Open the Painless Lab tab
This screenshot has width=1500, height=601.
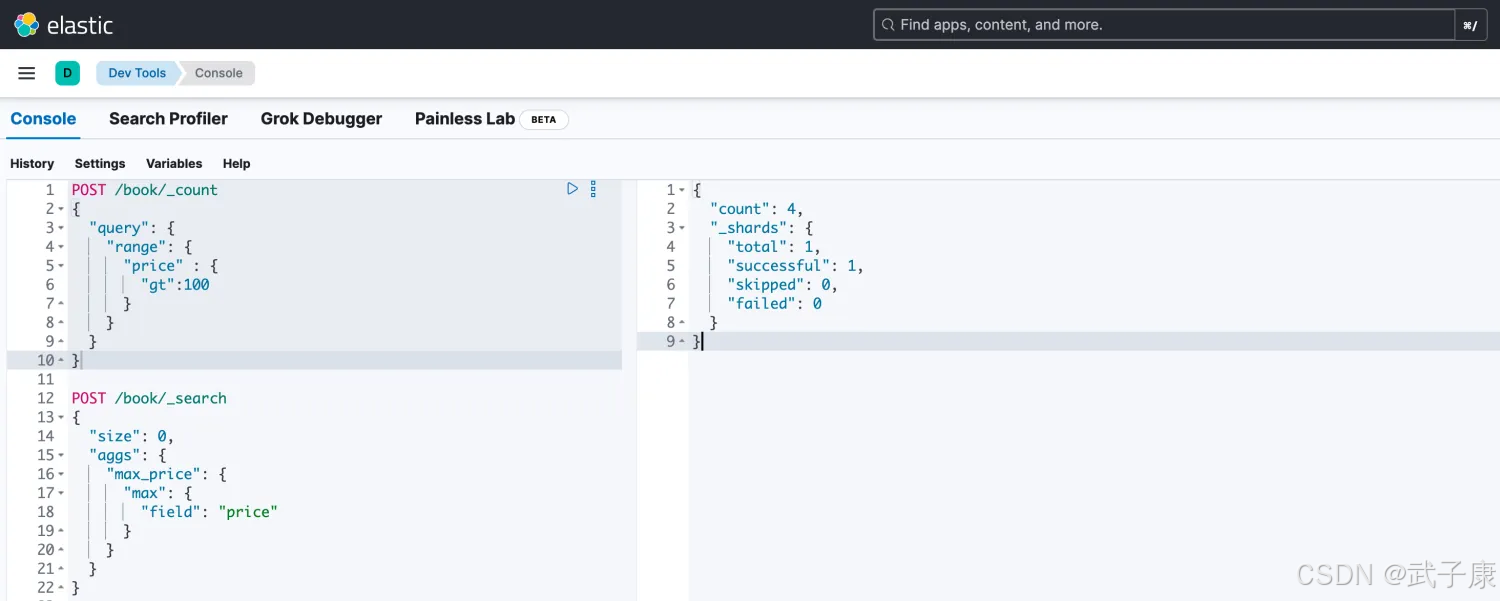click(465, 119)
